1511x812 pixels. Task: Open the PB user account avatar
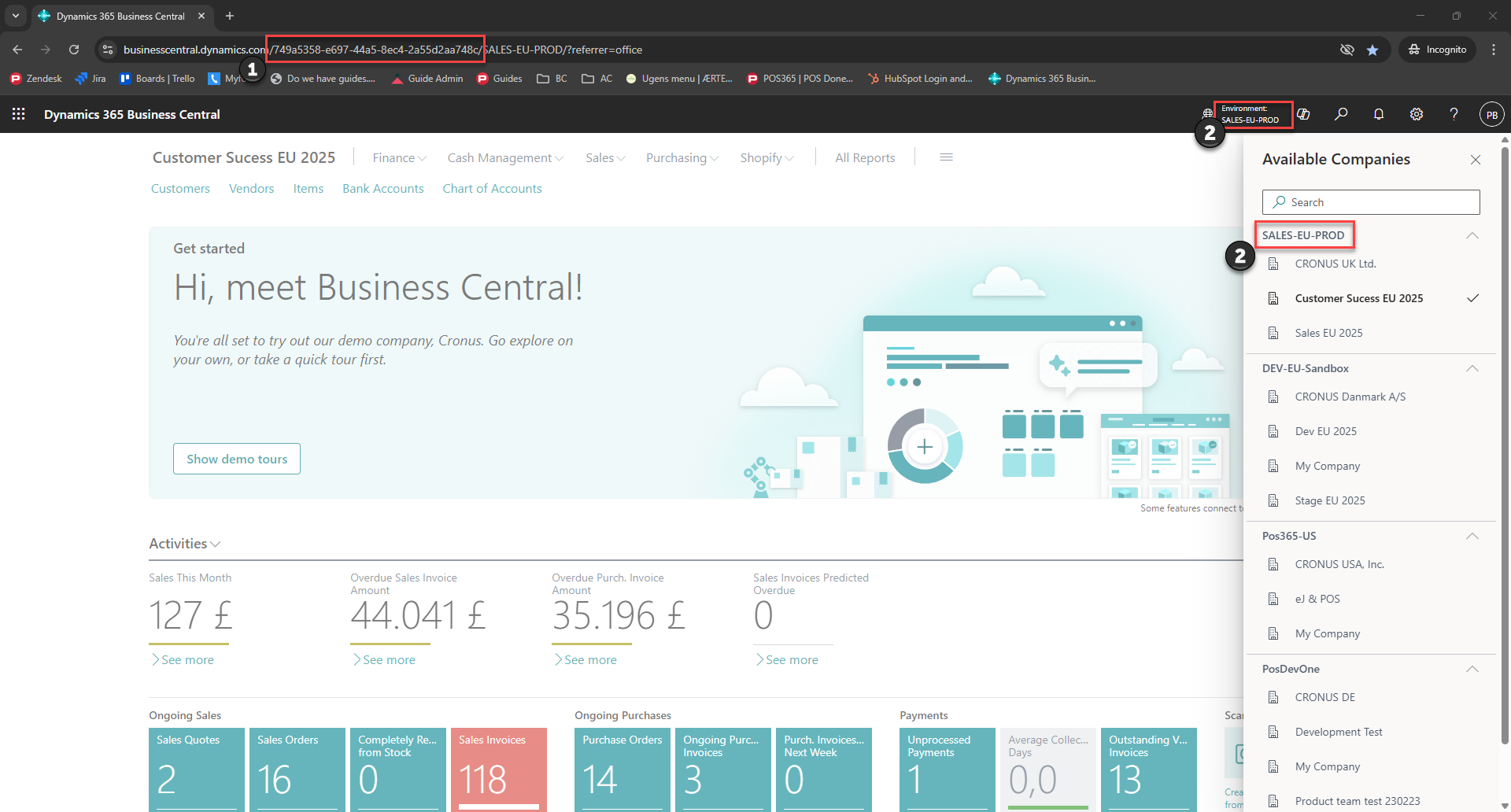(x=1492, y=114)
